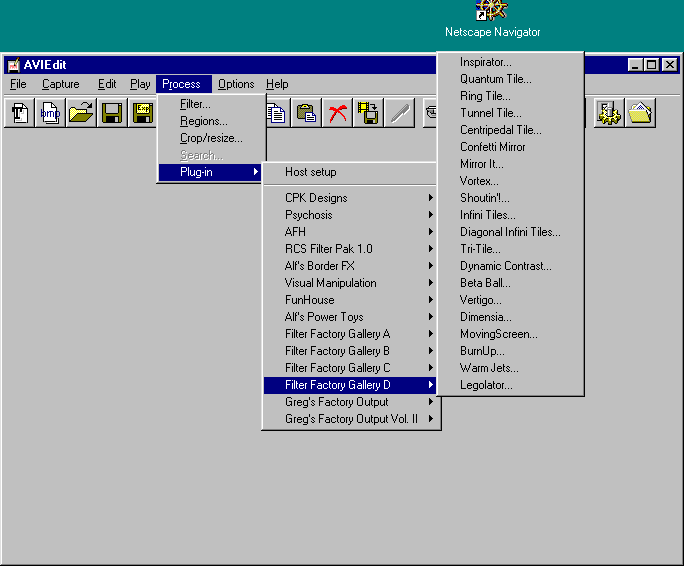
Task: Select Host setup in the Plug-in menu
Action: (x=351, y=172)
